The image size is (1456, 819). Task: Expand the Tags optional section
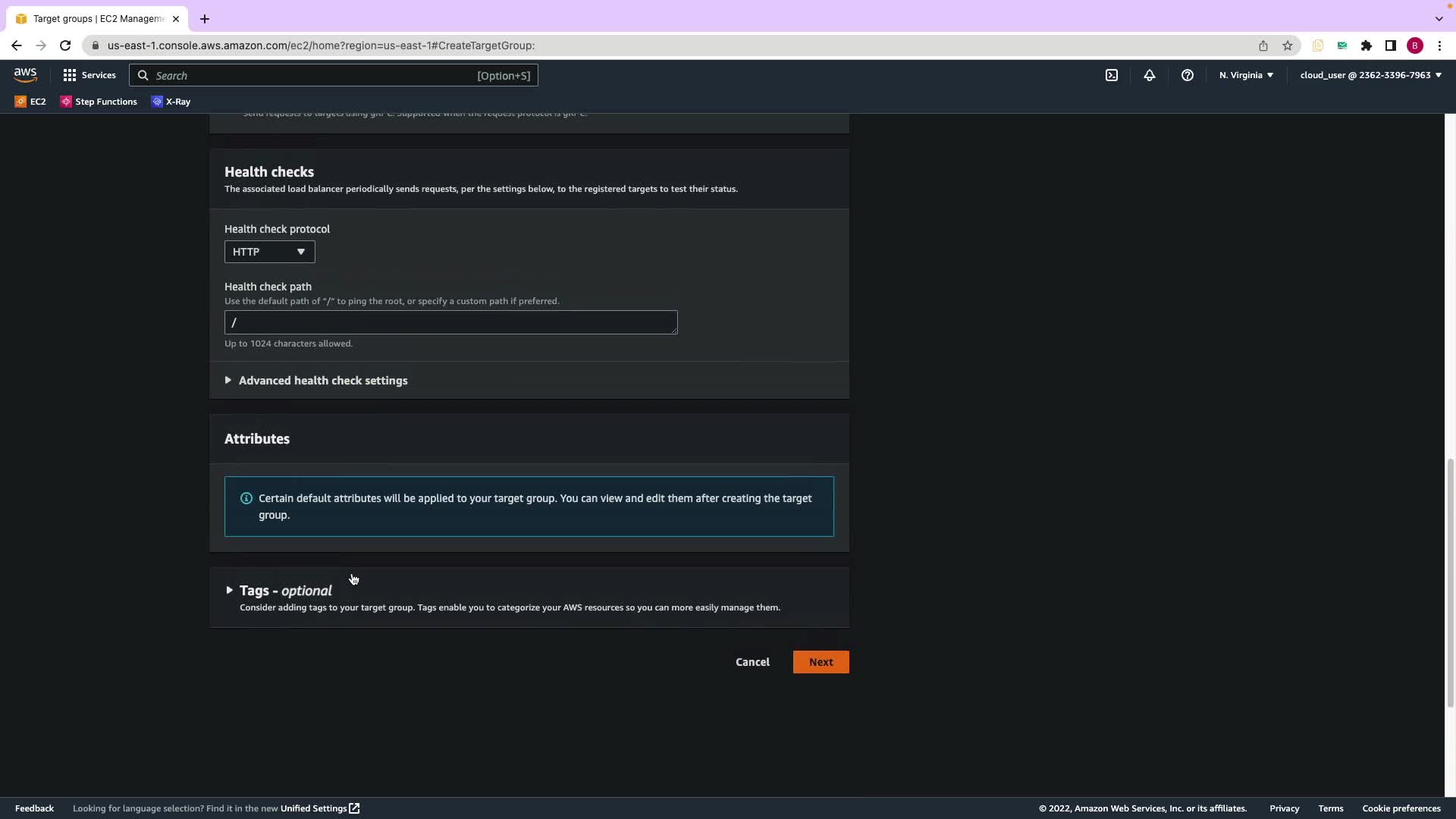pyautogui.click(x=284, y=591)
